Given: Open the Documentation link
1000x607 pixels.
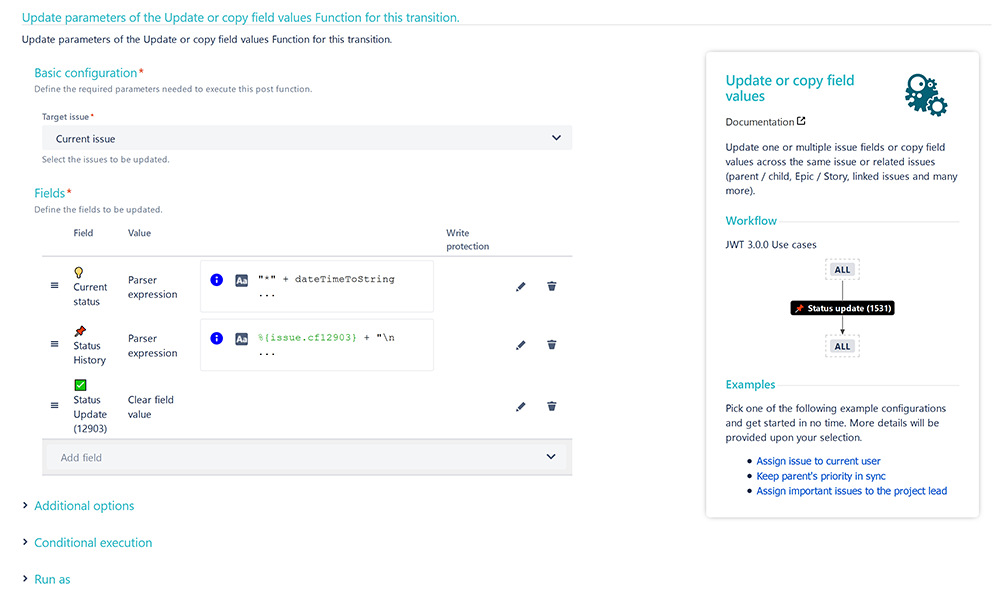Looking at the screenshot, I should (x=760, y=122).
